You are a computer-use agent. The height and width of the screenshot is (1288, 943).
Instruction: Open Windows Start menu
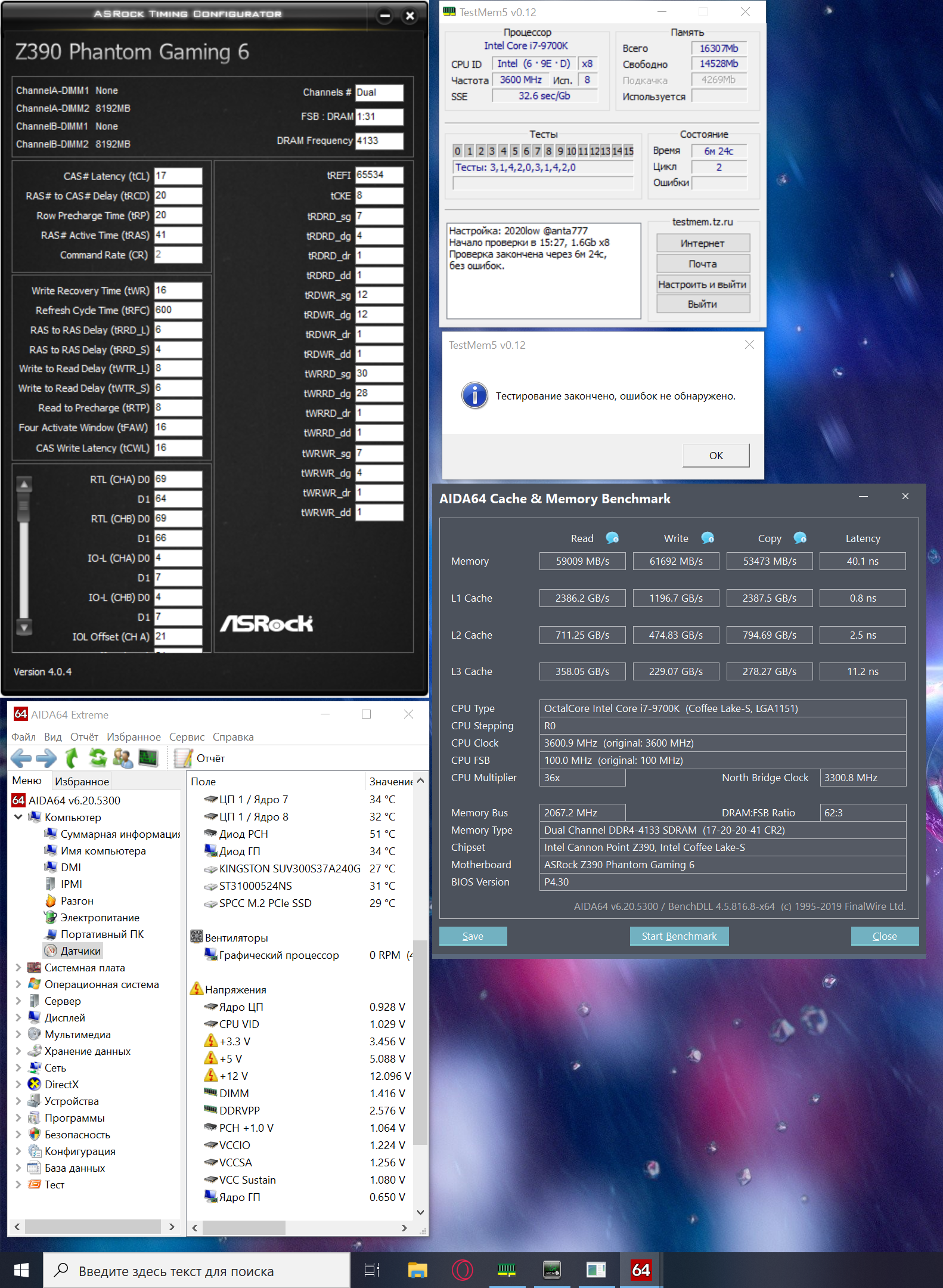point(21,1270)
